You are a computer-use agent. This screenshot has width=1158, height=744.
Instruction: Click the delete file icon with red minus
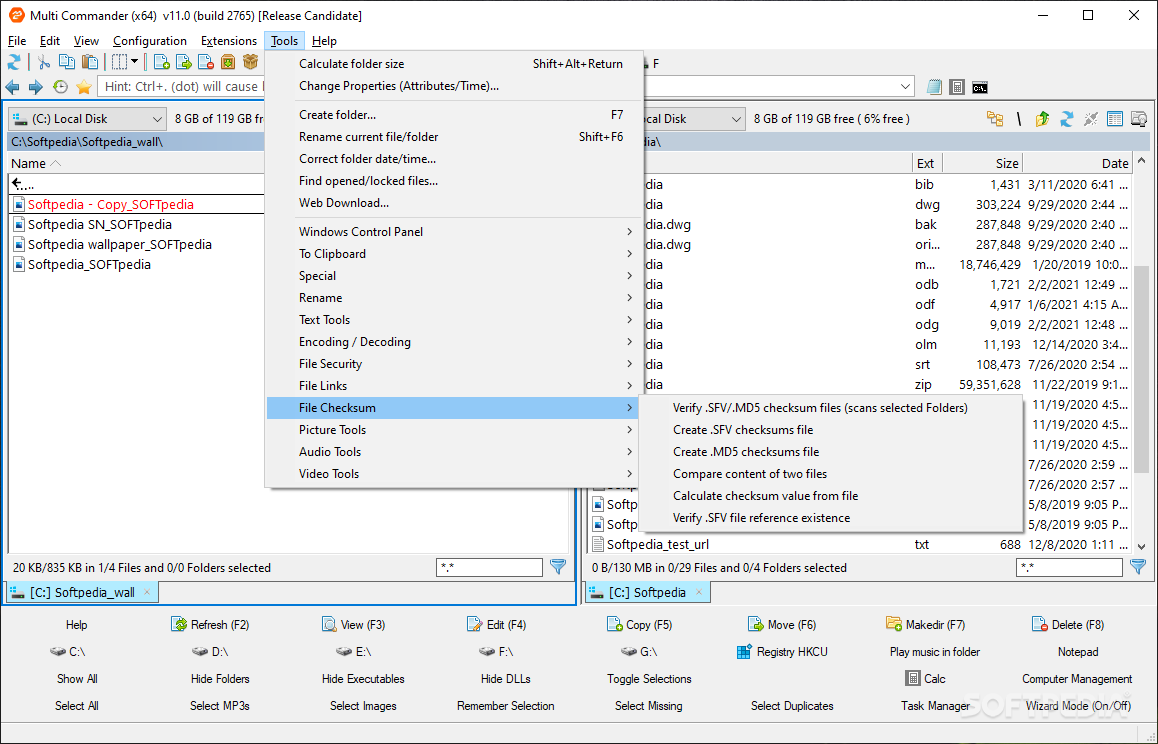point(206,63)
